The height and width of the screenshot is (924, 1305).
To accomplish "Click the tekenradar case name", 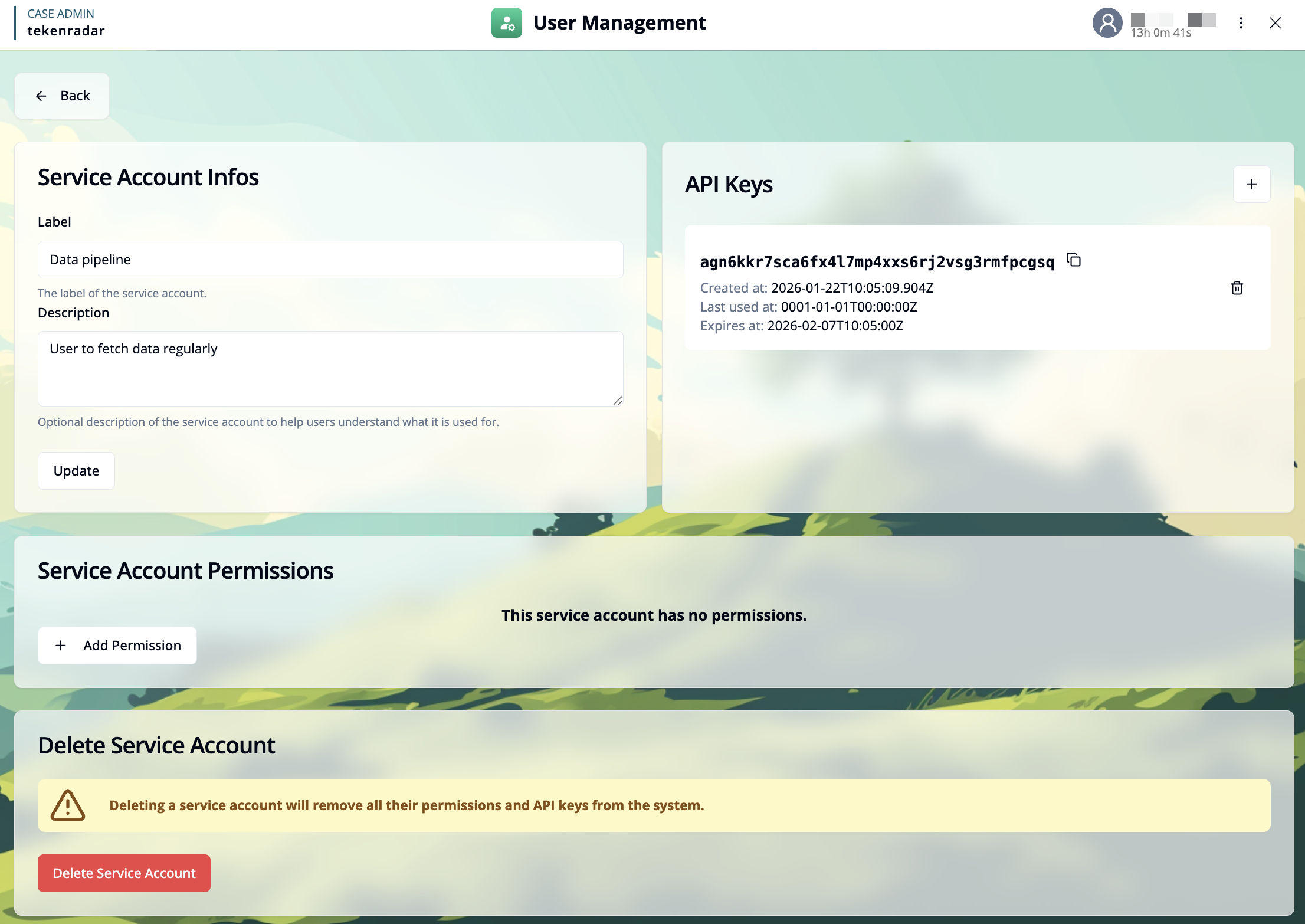I will click(x=66, y=31).
